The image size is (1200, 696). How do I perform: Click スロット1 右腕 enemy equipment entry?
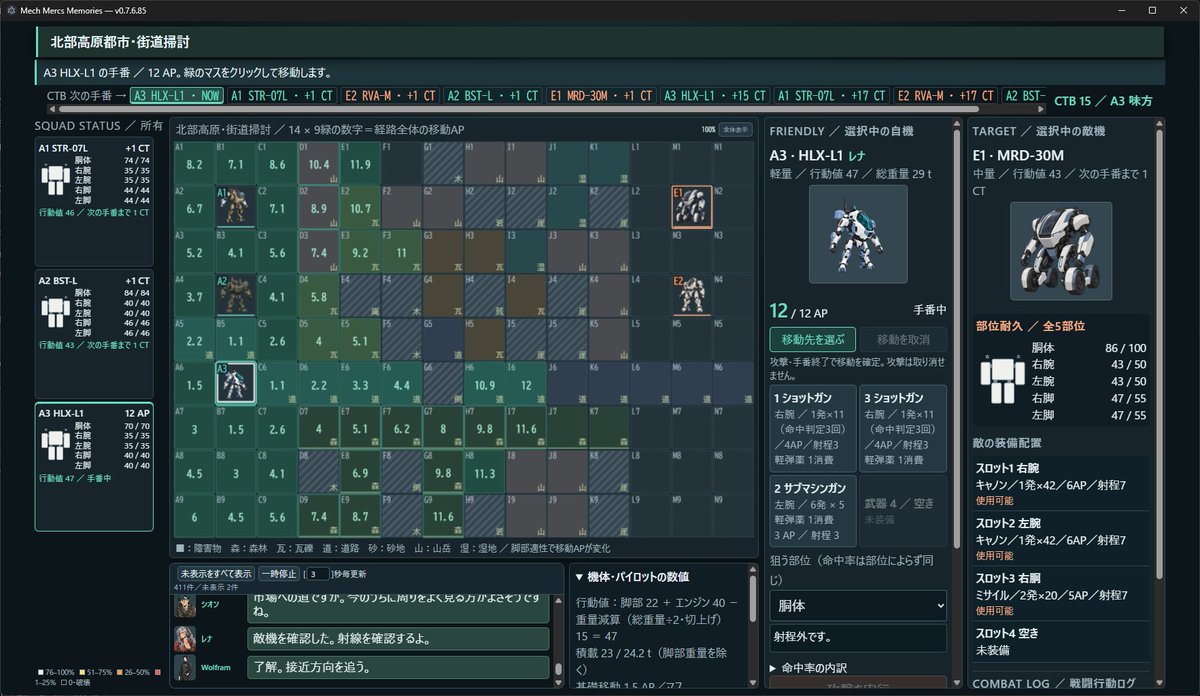click(x=1060, y=482)
